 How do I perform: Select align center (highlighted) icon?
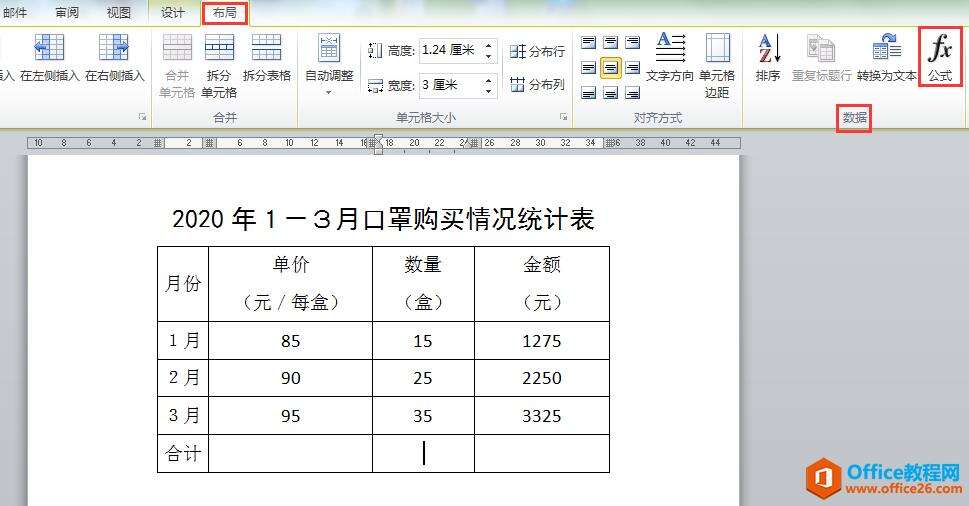point(611,67)
